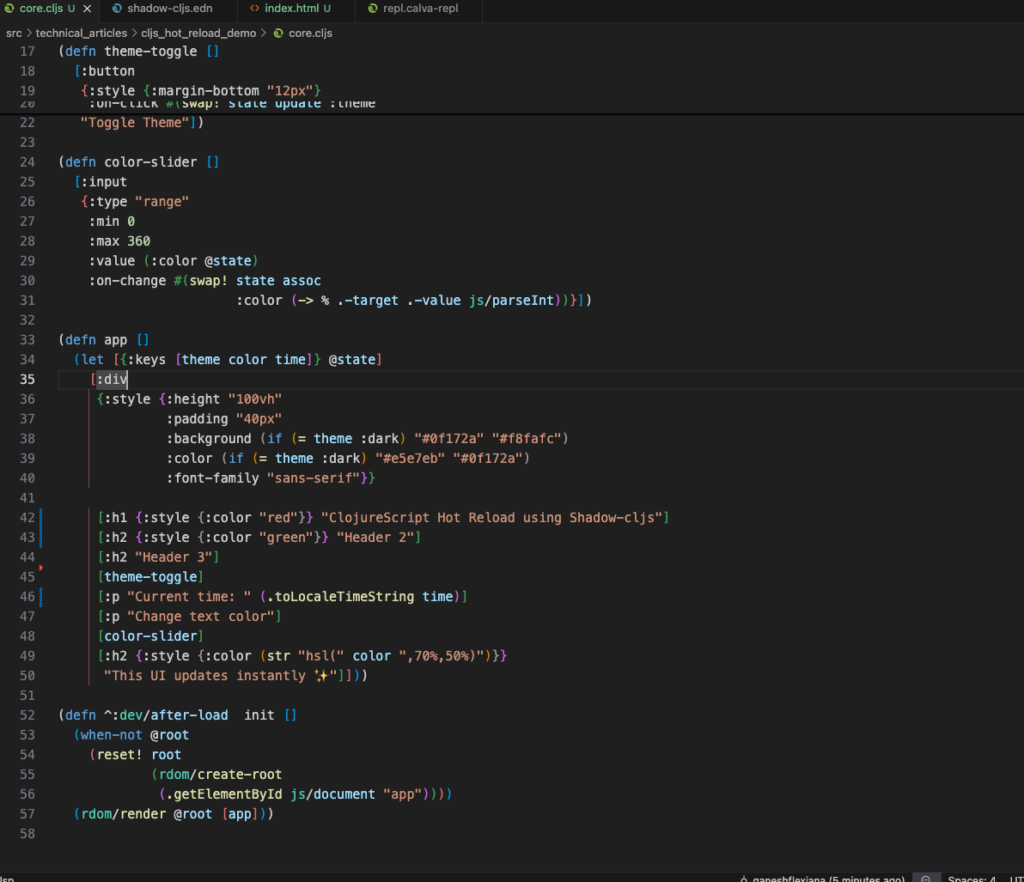
Task: Click the zoom magnifier icon in status bar
Action: (926, 877)
